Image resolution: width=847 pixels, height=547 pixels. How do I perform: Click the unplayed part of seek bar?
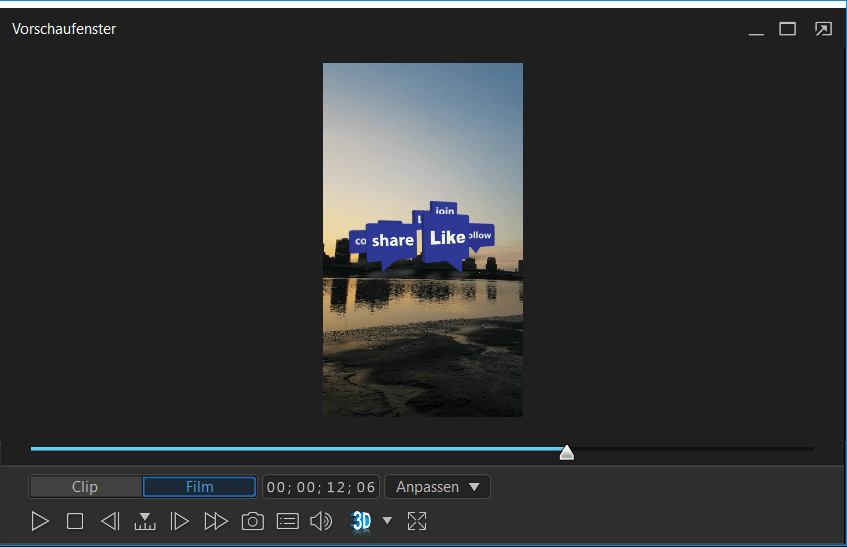click(x=694, y=449)
